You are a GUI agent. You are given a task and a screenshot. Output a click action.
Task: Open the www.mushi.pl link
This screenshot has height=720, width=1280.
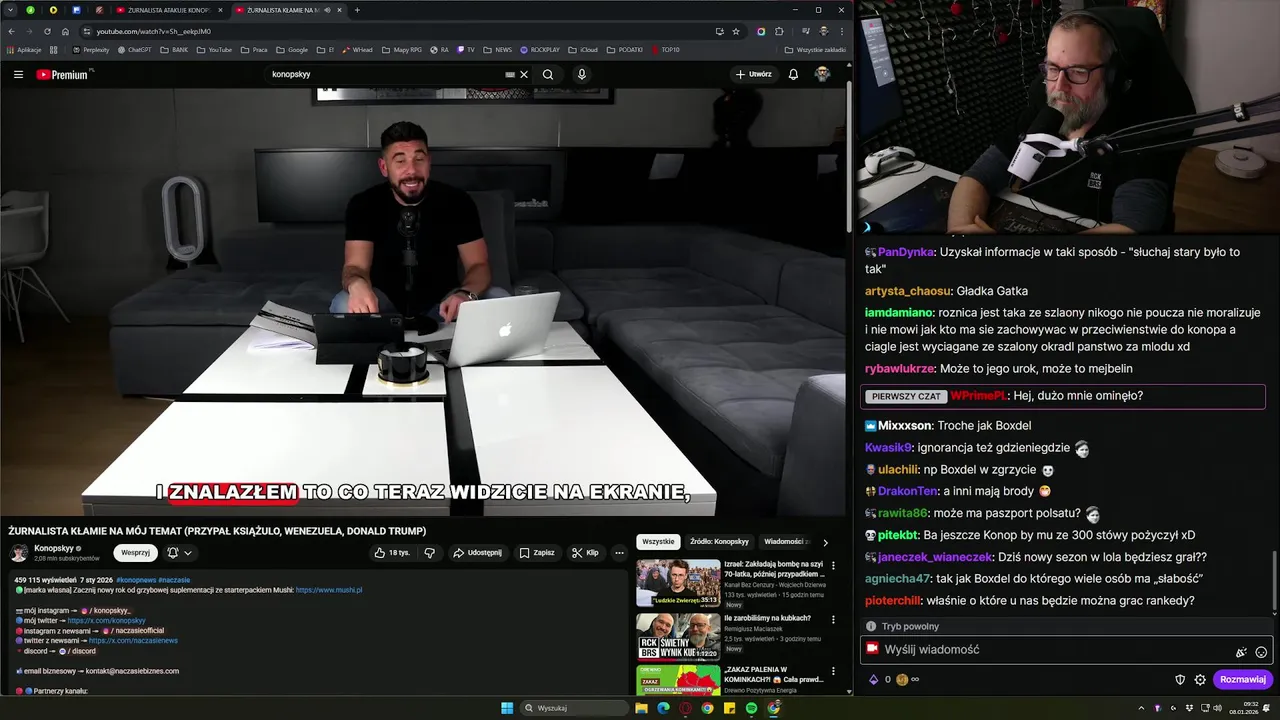tap(329, 590)
